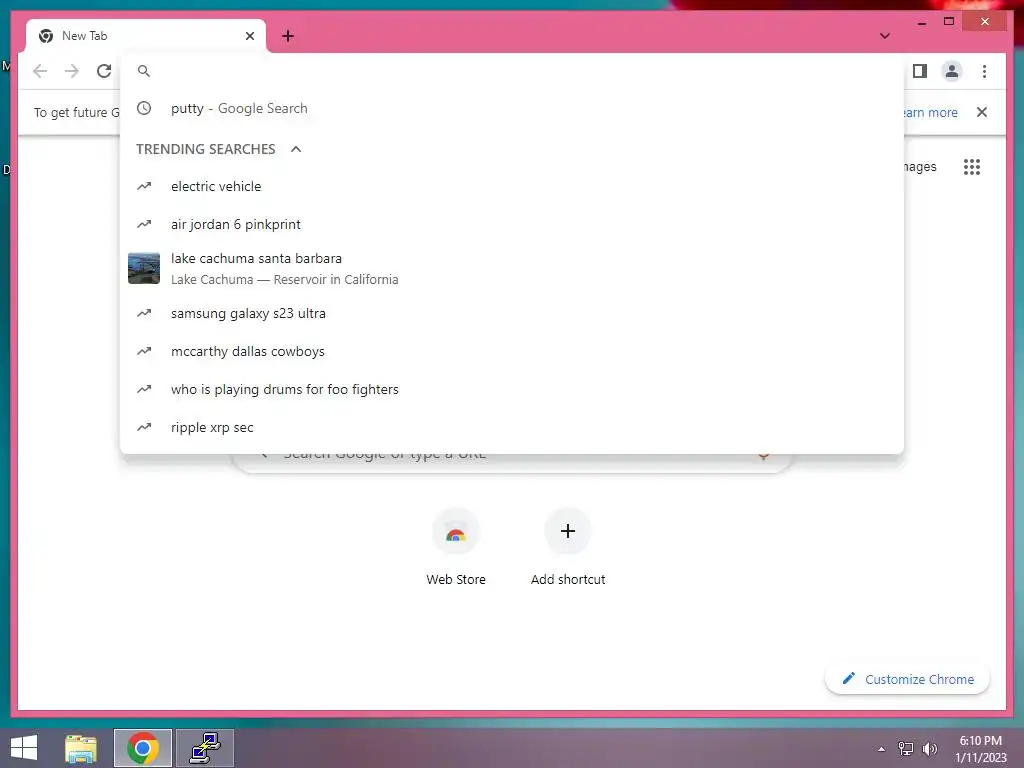Screen dimensions: 1024x768
Task: Open File Explorer from the taskbar
Action: 81,748
